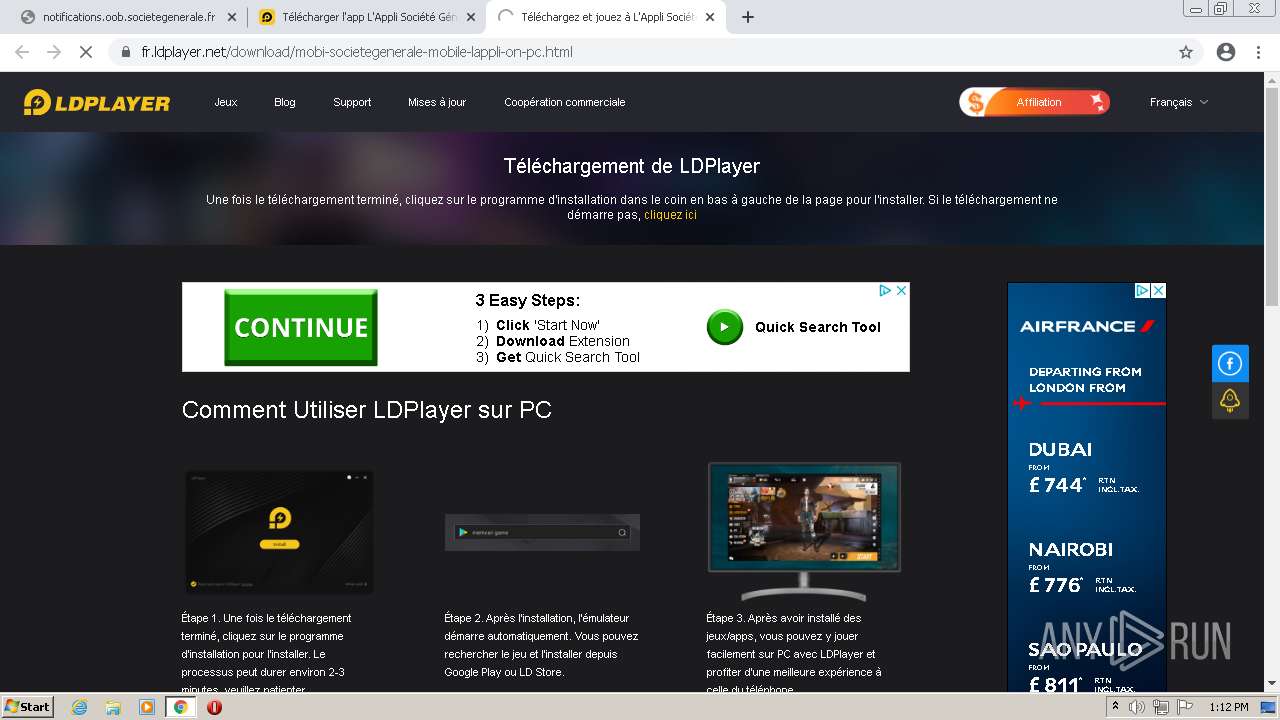Click the Nairobi £776 fare in the ad
1280x720 pixels.
click(x=1083, y=568)
